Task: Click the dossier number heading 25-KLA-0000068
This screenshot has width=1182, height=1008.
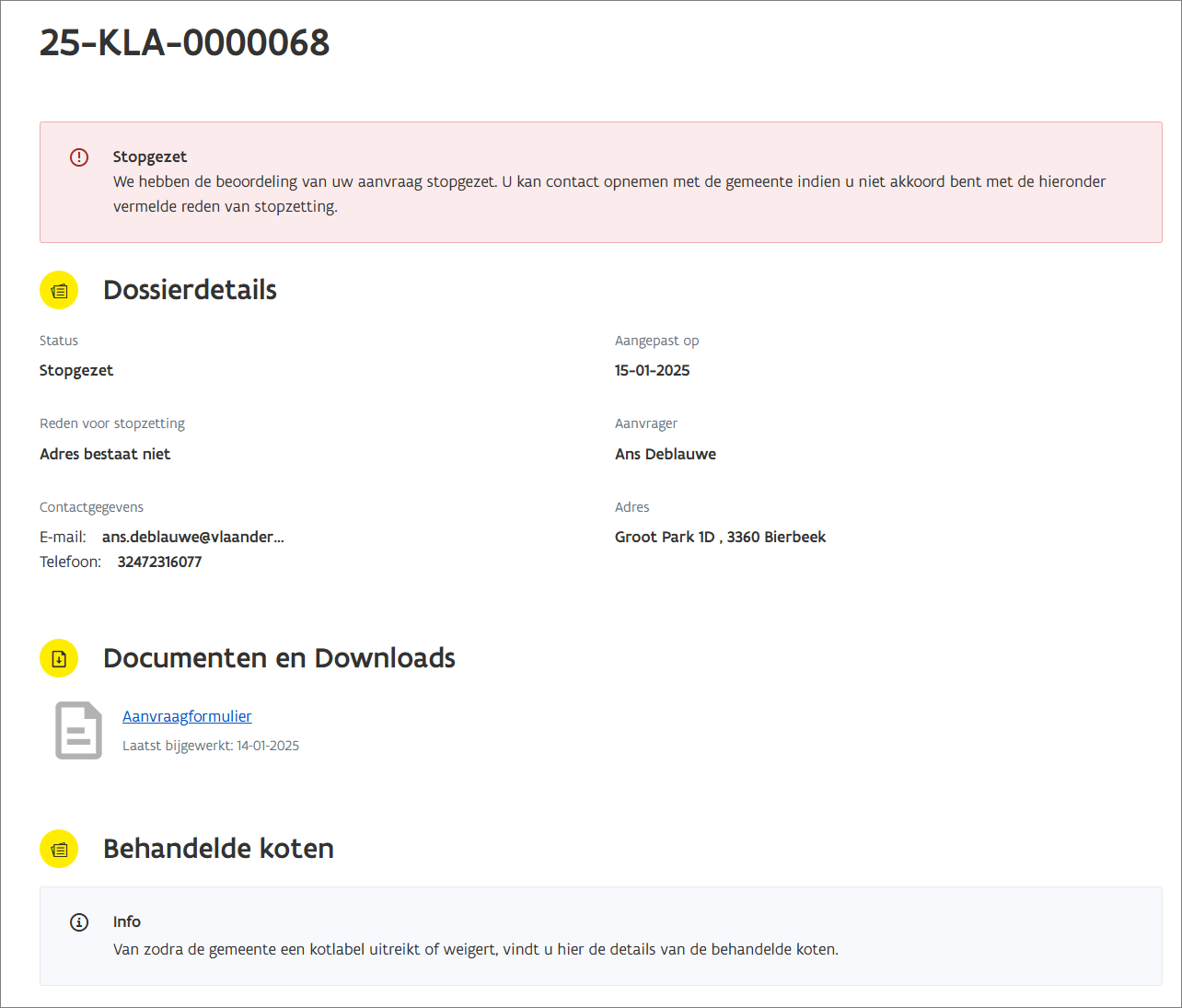Action: click(184, 42)
